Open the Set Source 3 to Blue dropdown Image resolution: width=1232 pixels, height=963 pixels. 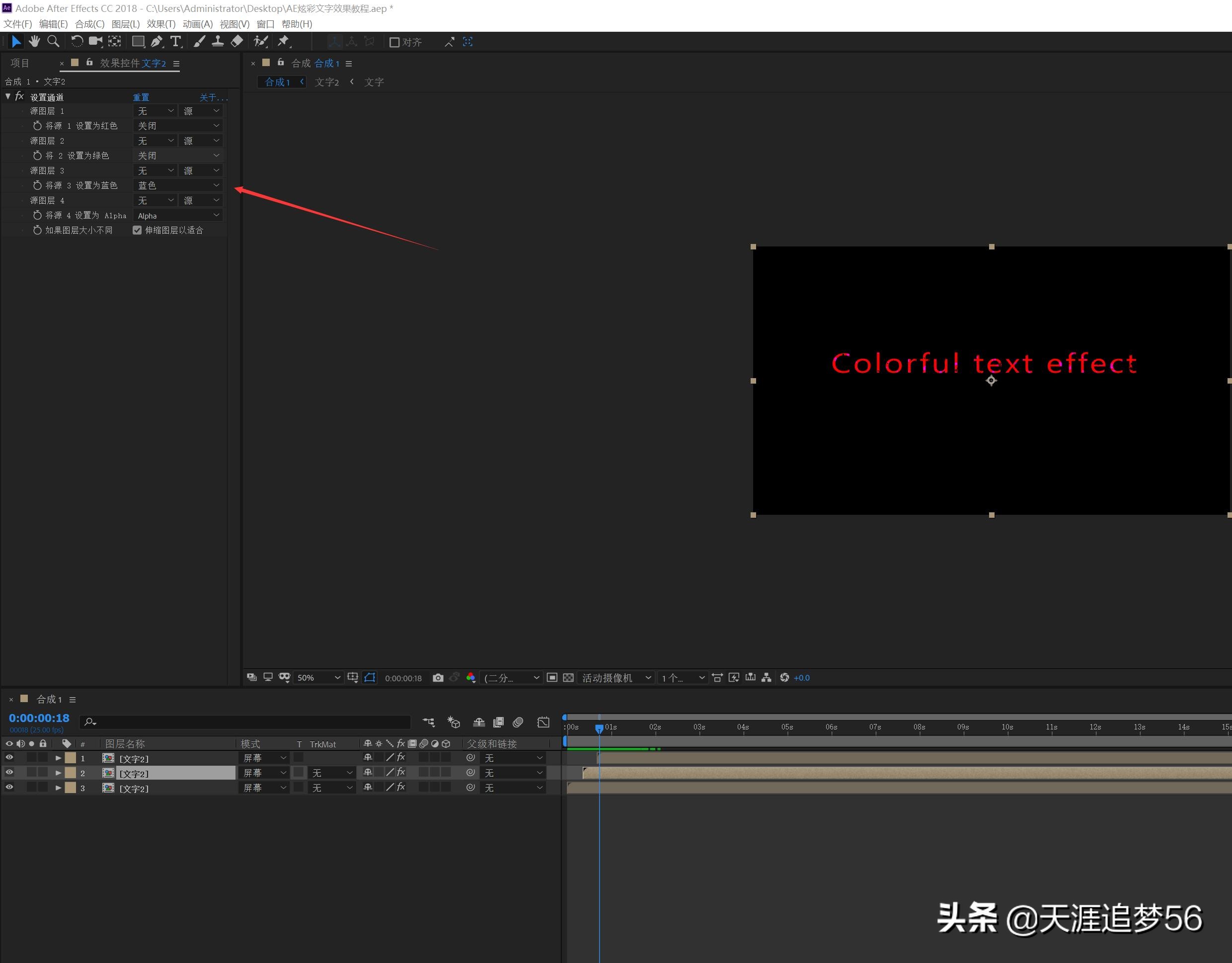pos(178,186)
